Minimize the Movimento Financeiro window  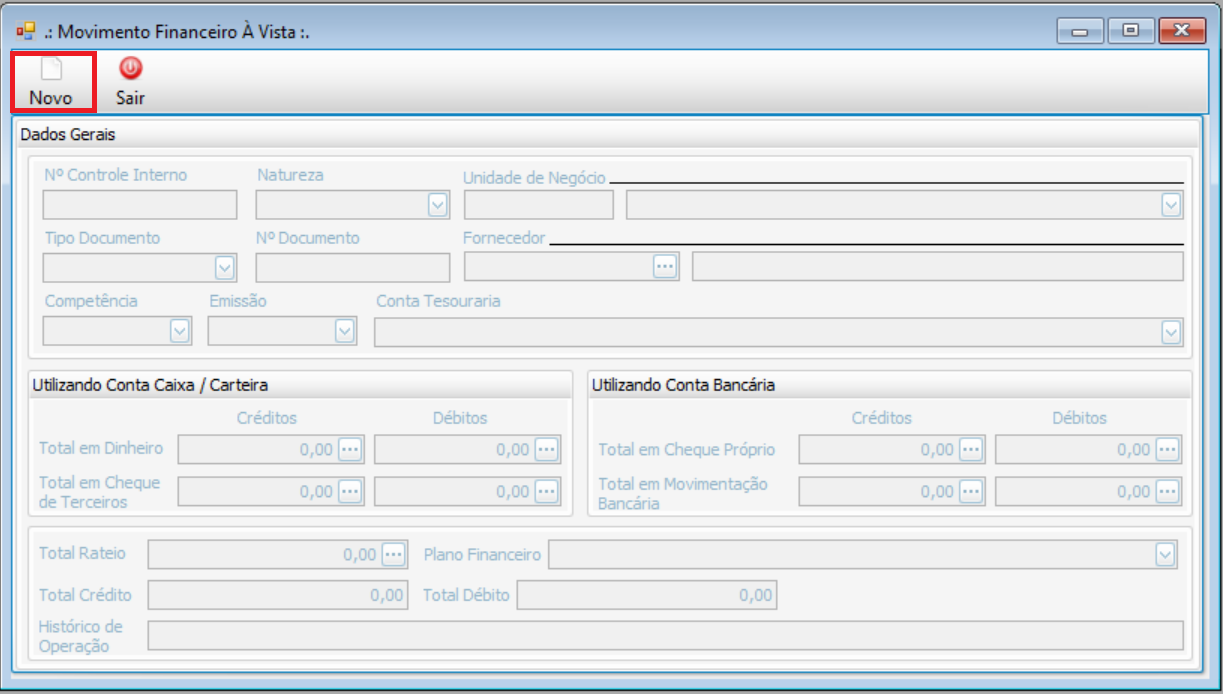click(x=1080, y=31)
